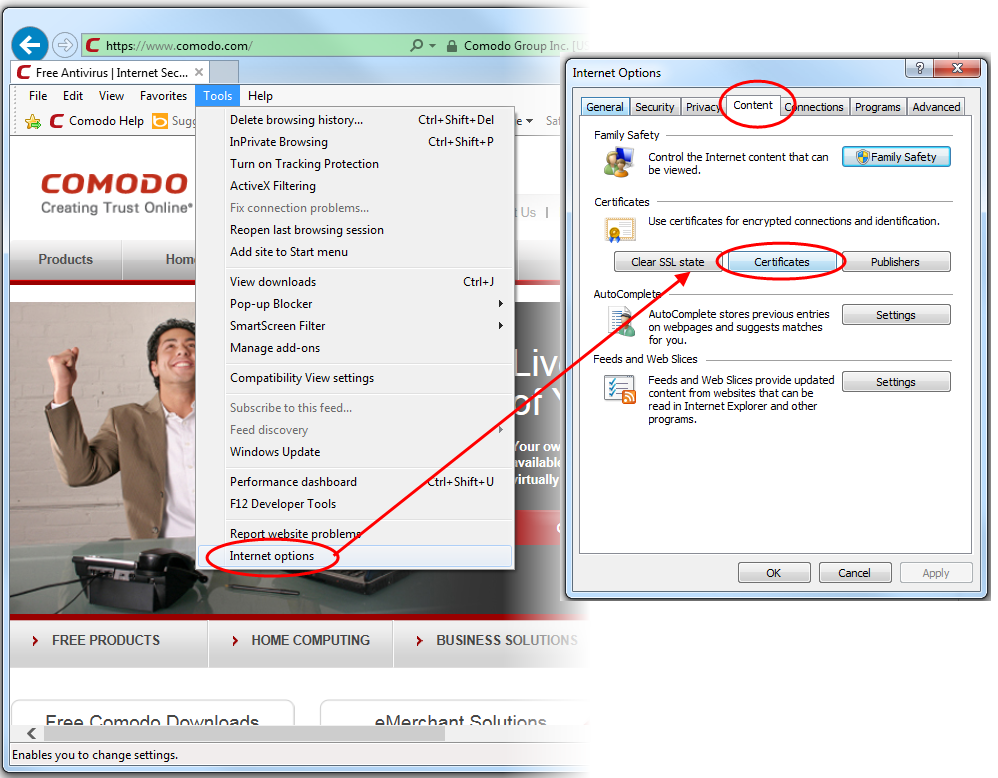998x778 pixels.
Task: Click the Publishers button
Action: click(896, 262)
